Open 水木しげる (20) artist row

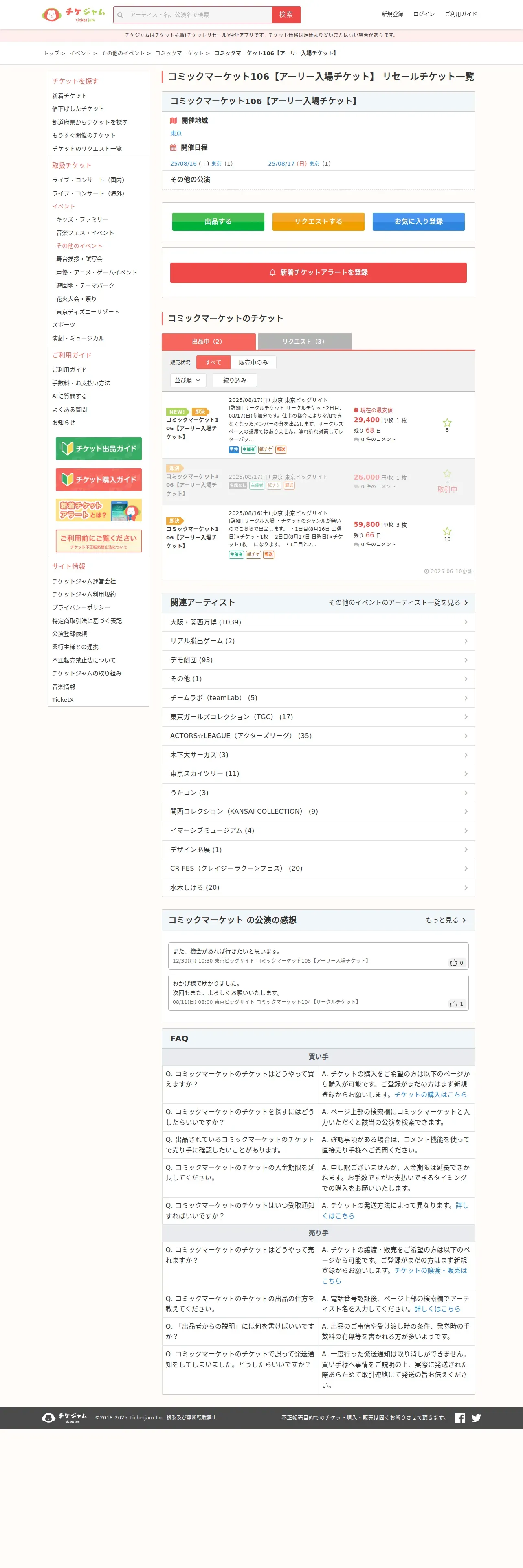click(x=319, y=887)
